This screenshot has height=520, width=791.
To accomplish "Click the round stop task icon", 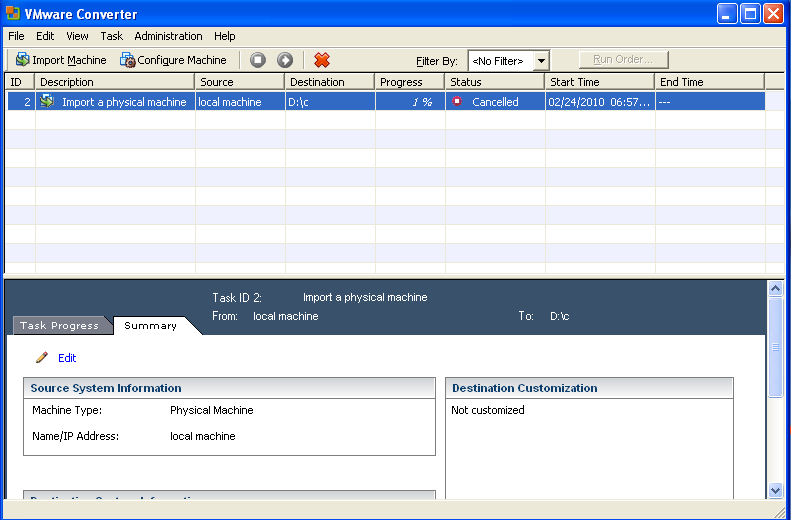I will [258, 60].
